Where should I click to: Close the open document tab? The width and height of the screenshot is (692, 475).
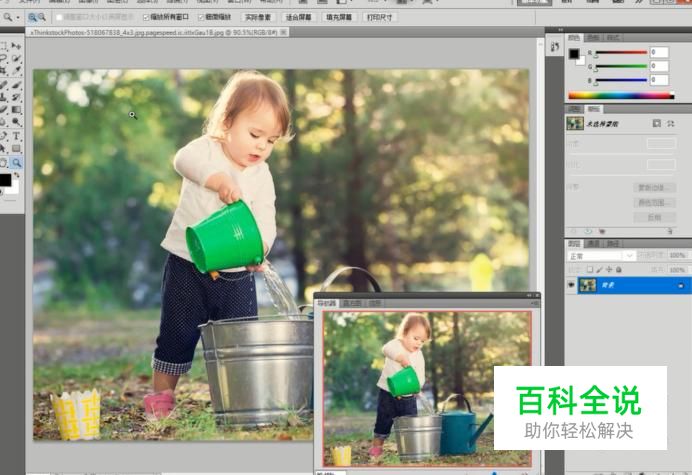click(x=283, y=32)
